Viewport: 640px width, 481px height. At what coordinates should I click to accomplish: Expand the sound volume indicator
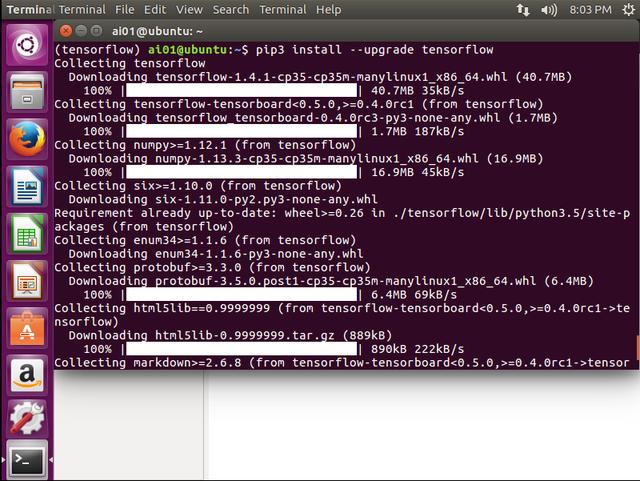point(548,10)
